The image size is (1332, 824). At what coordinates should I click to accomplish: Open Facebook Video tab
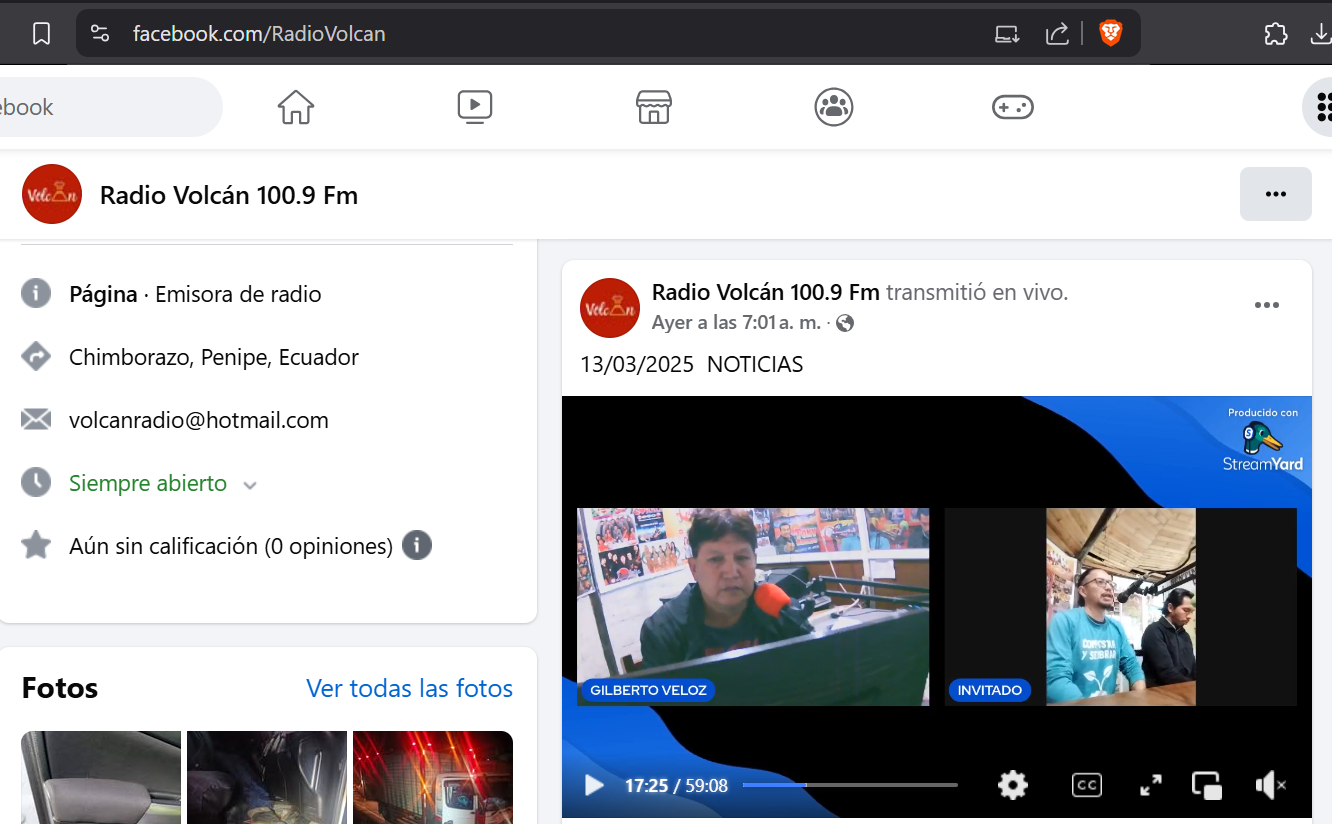pos(474,107)
